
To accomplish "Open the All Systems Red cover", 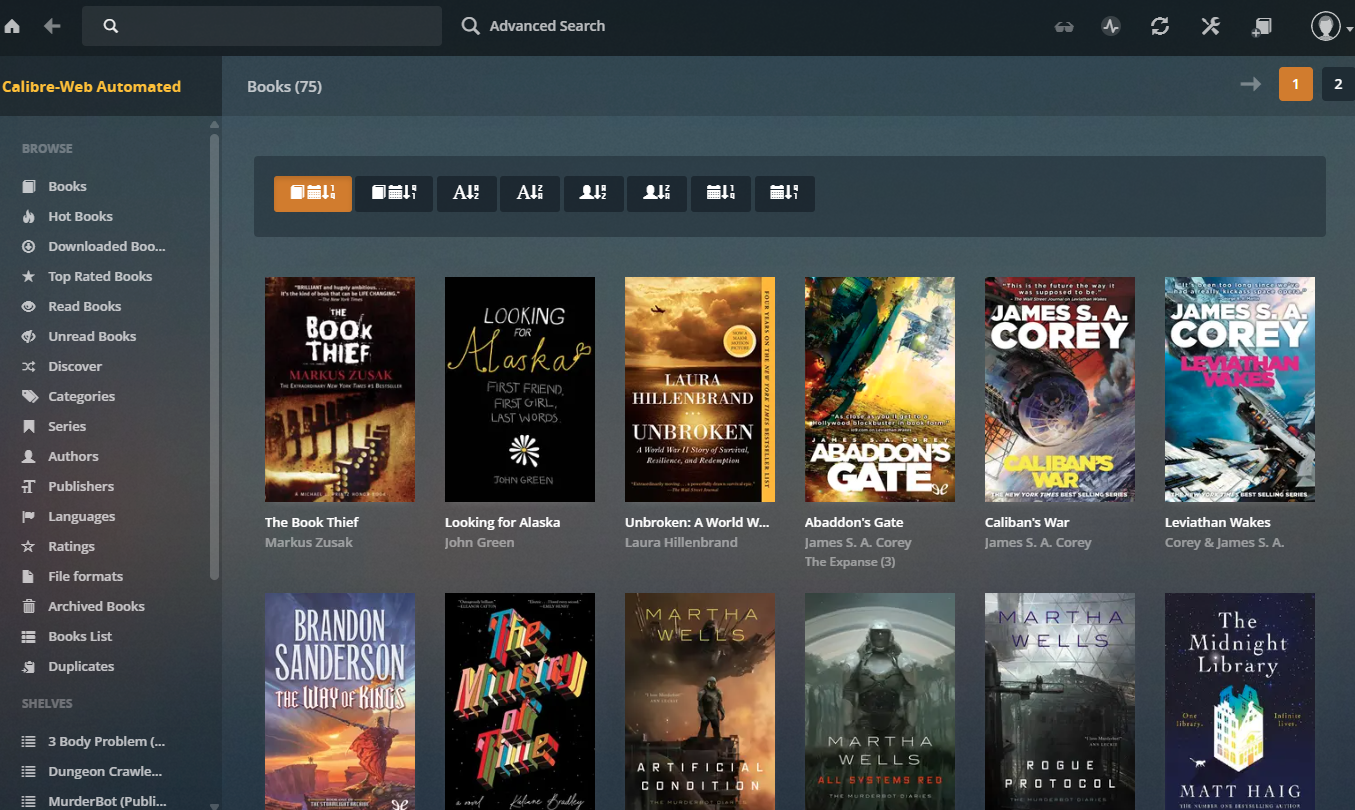I will coord(880,702).
